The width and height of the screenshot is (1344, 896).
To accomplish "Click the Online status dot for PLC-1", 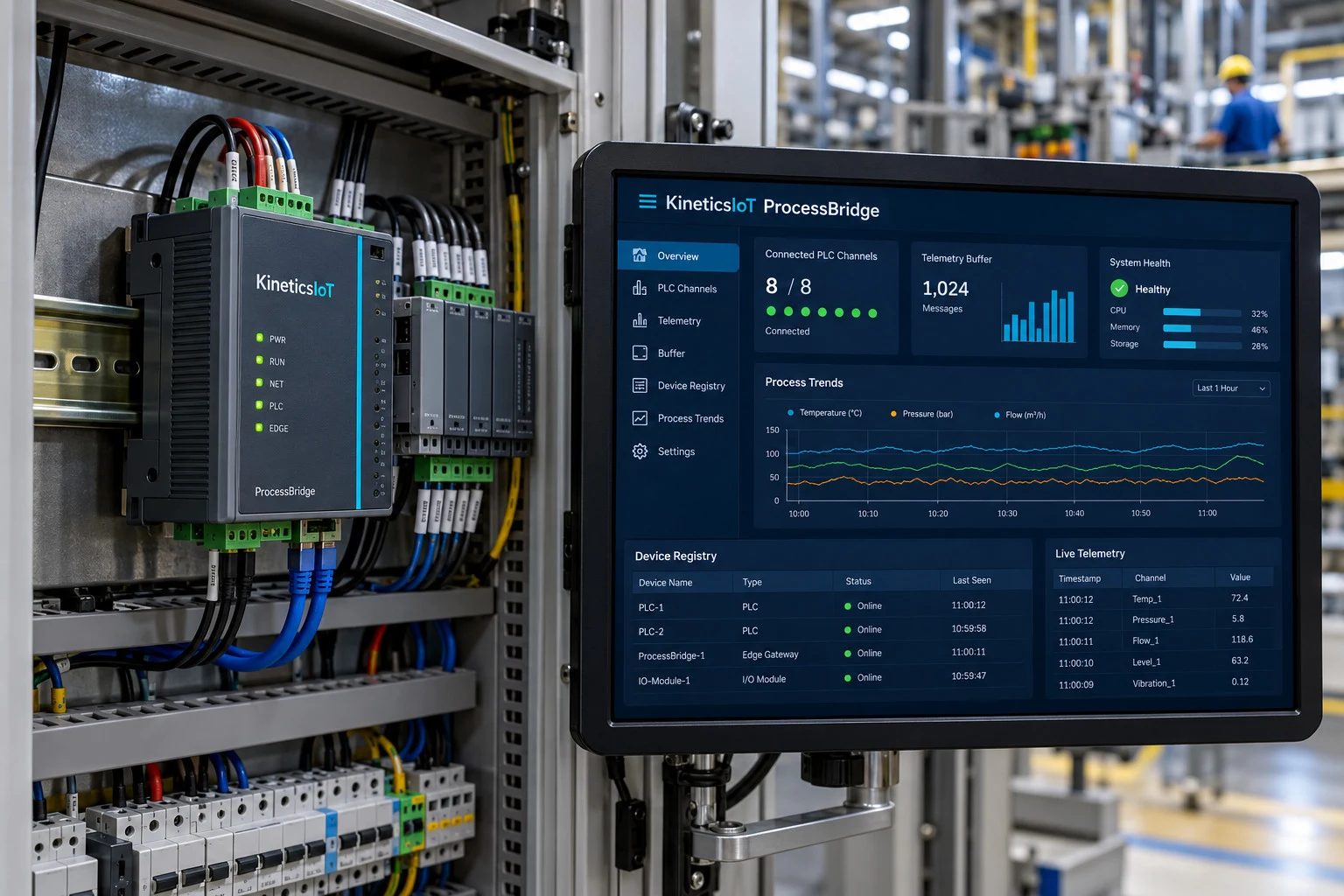I will point(848,605).
